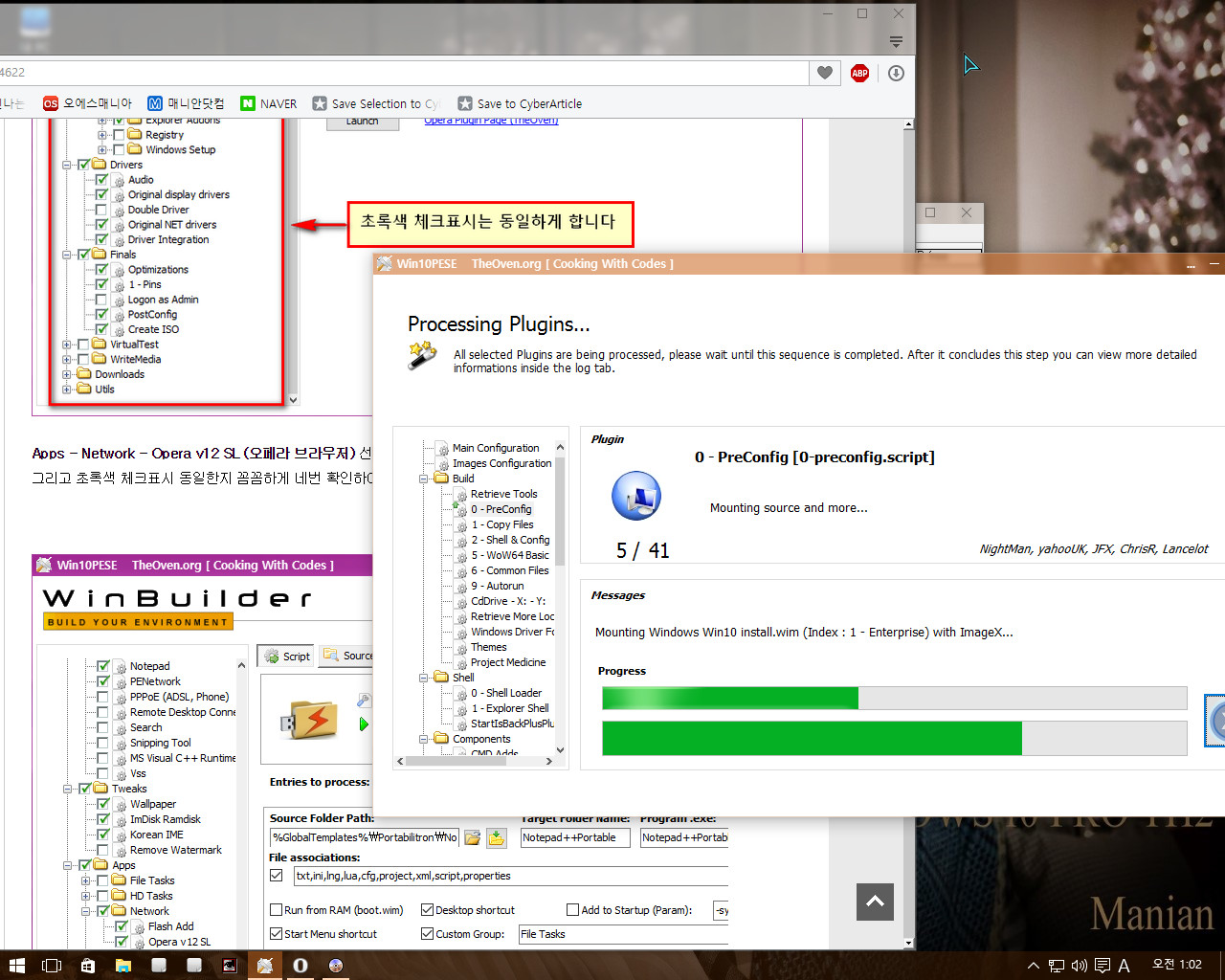Screen dimensions: 1225x980
Task: Toggle the Double Driver checkbox
Action: tap(101, 210)
